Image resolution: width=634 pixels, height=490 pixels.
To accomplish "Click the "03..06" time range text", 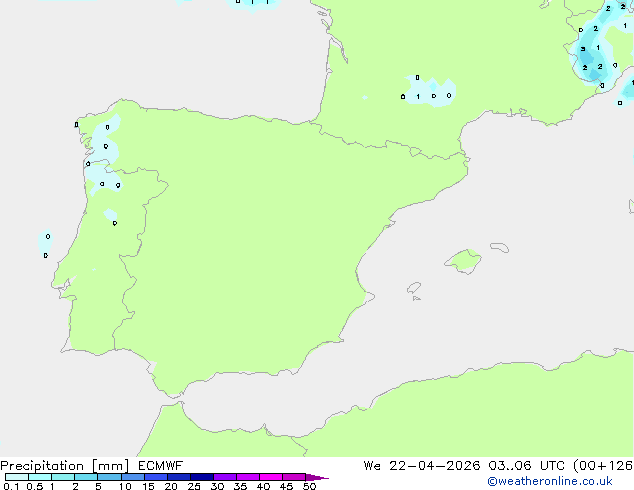I will pyautogui.click(x=509, y=466).
